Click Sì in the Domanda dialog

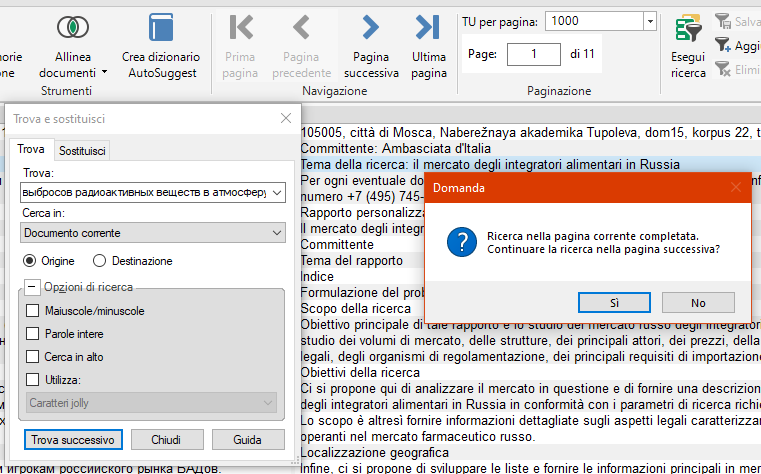614,303
